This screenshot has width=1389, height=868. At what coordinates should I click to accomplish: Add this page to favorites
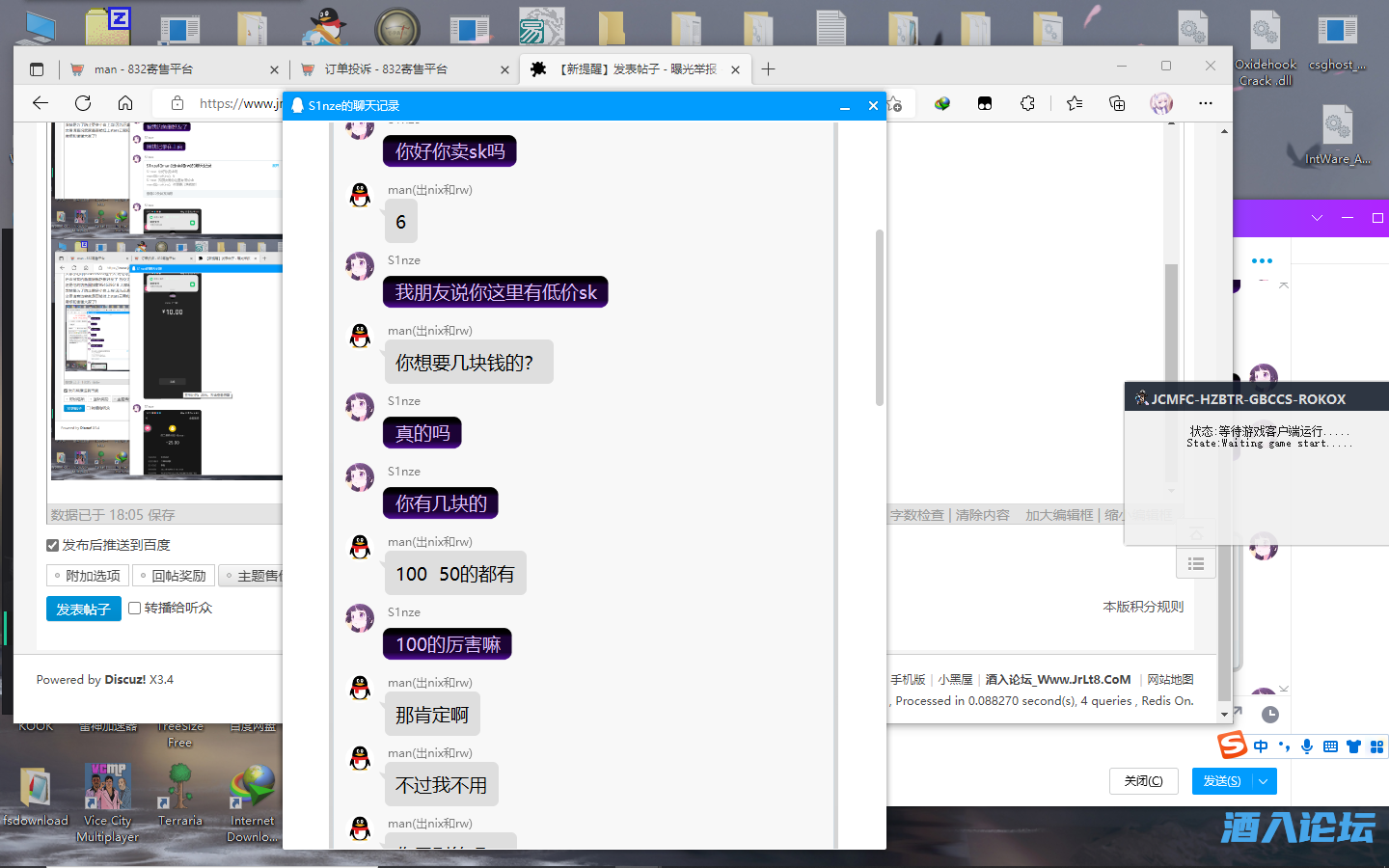pos(895,103)
